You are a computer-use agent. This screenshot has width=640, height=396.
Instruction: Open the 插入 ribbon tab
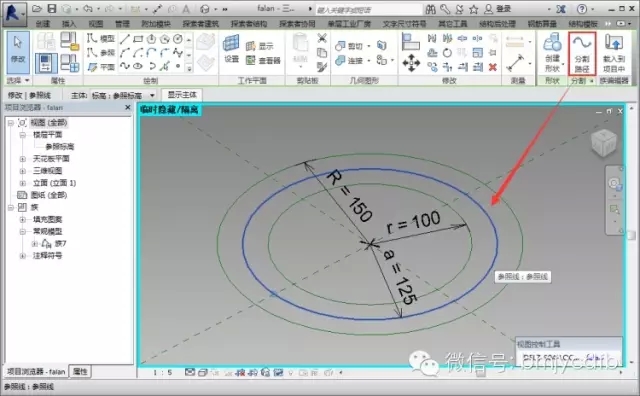69,24
